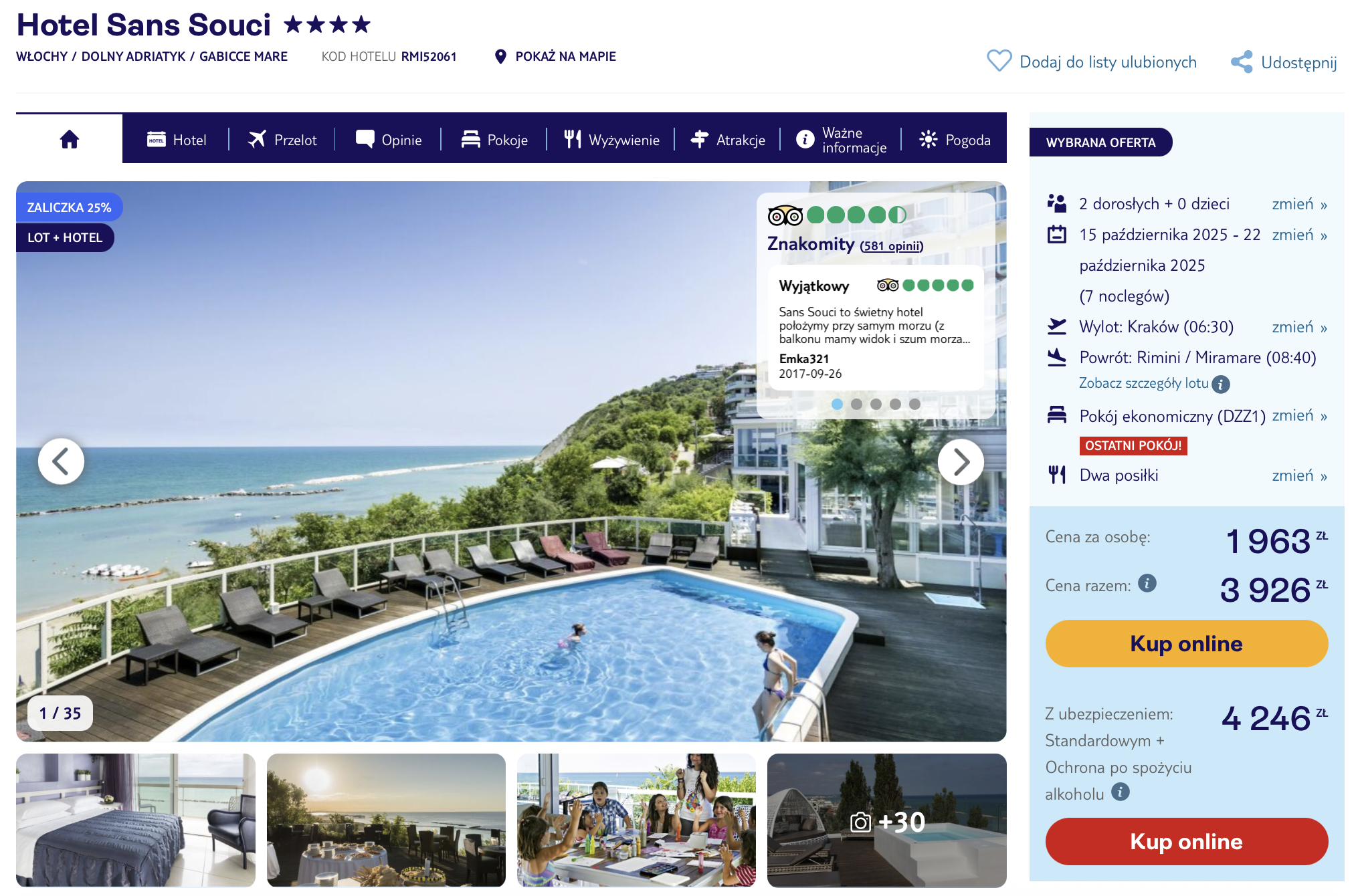Click the home icon tab
This screenshot has height=896, width=1356.
(x=70, y=139)
